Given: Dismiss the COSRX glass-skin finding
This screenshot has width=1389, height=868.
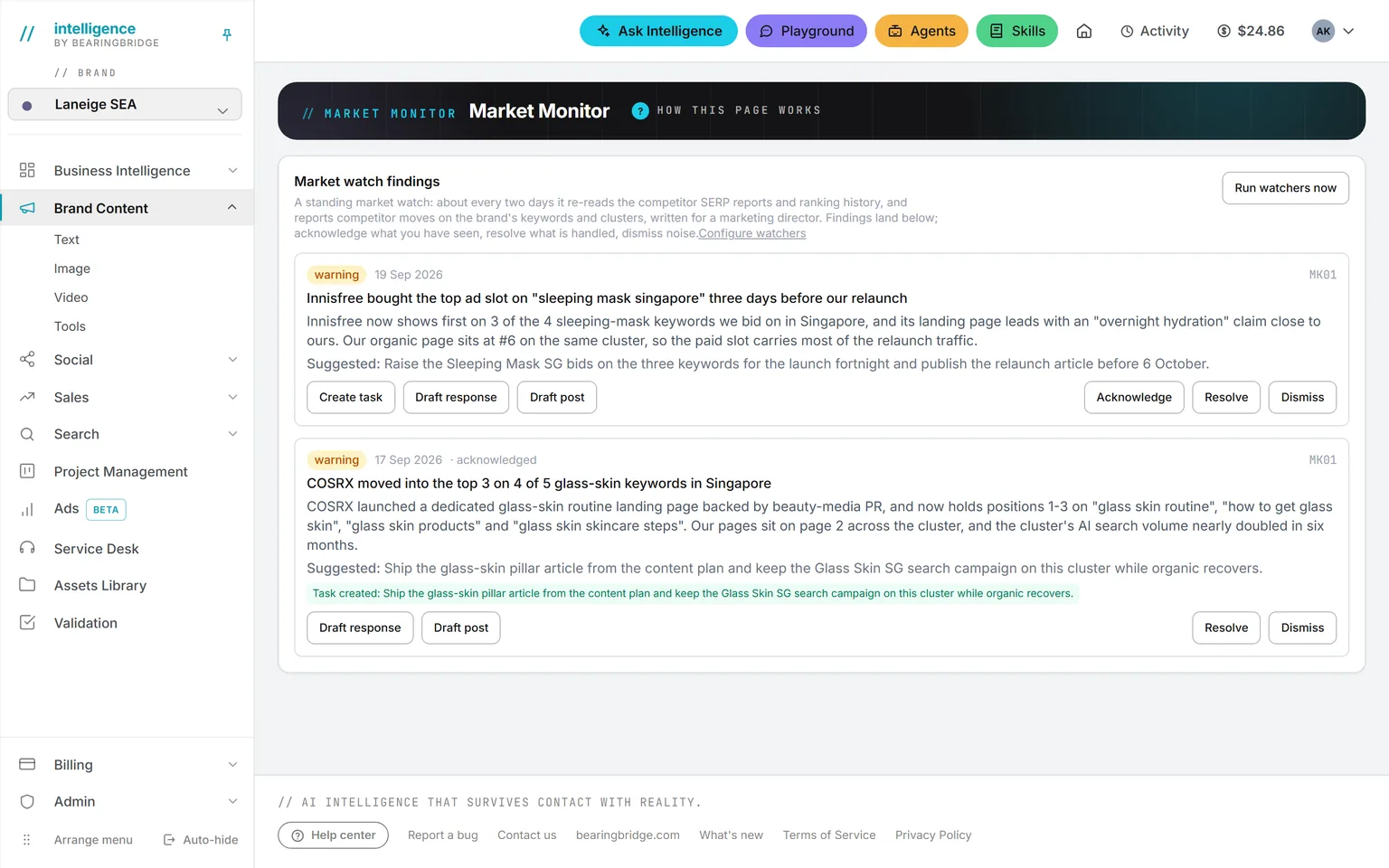Looking at the screenshot, I should click(x=1302, y=627).
